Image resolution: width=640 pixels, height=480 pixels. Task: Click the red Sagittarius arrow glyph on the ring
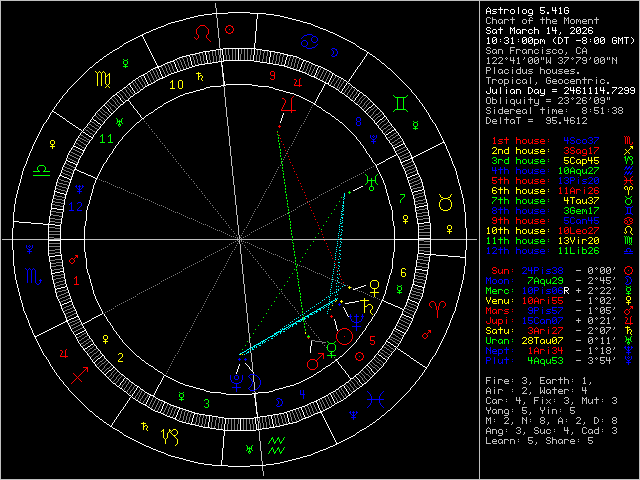pos(80,376)
